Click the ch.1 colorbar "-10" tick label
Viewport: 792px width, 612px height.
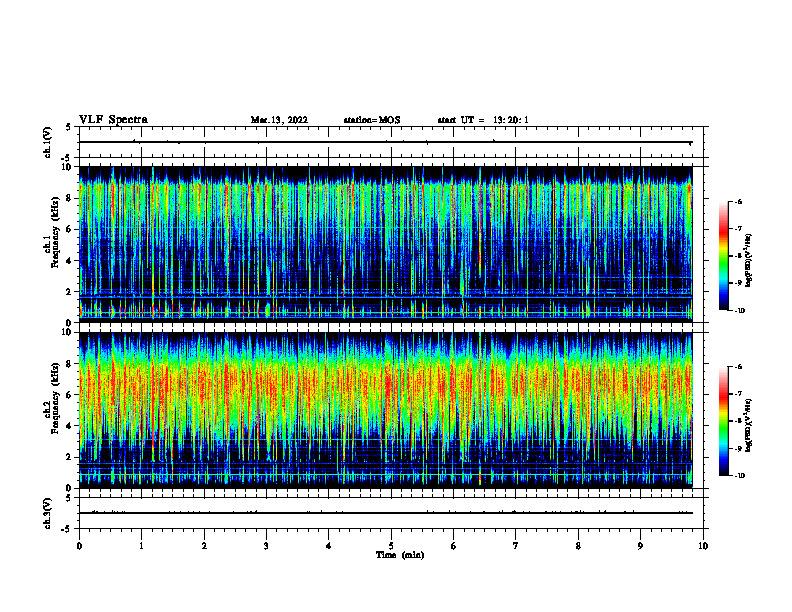(740, 311)
